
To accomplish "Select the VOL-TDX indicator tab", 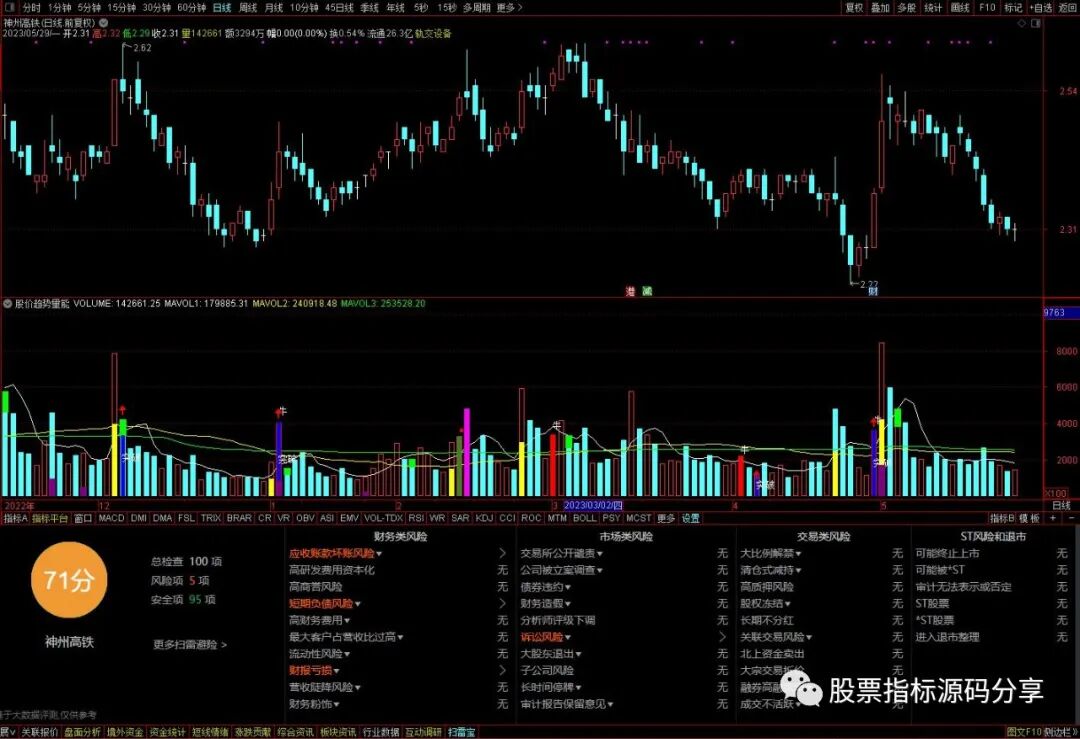I will tap(383, 518).
